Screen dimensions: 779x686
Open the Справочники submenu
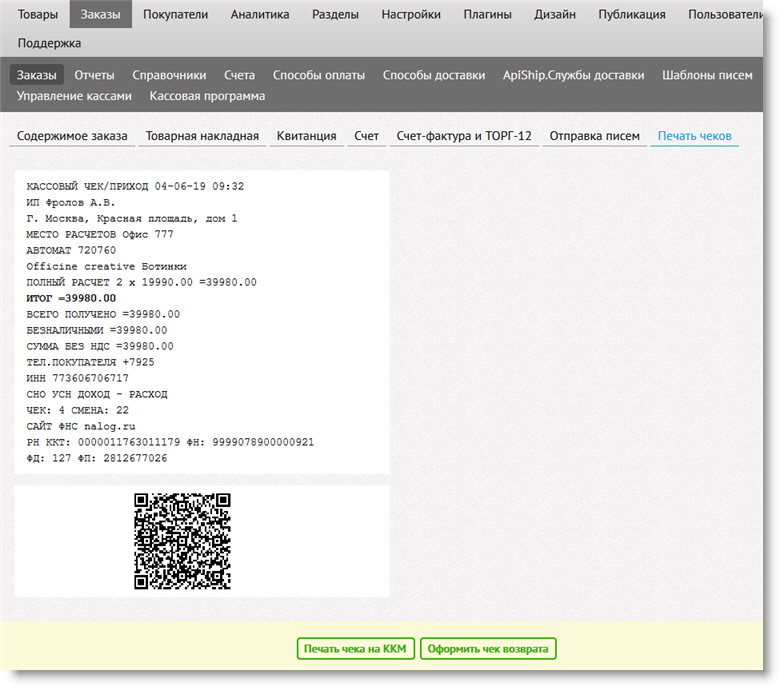click(x=169, y=75)
